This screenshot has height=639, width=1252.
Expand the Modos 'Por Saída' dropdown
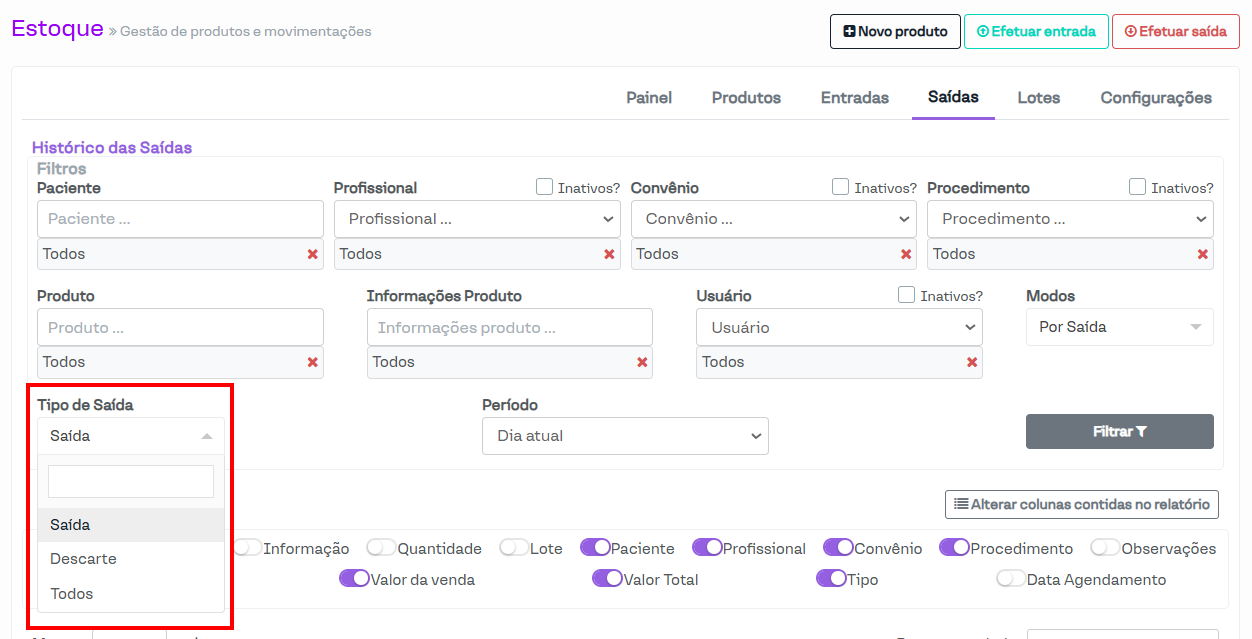tap(1119, 327)
